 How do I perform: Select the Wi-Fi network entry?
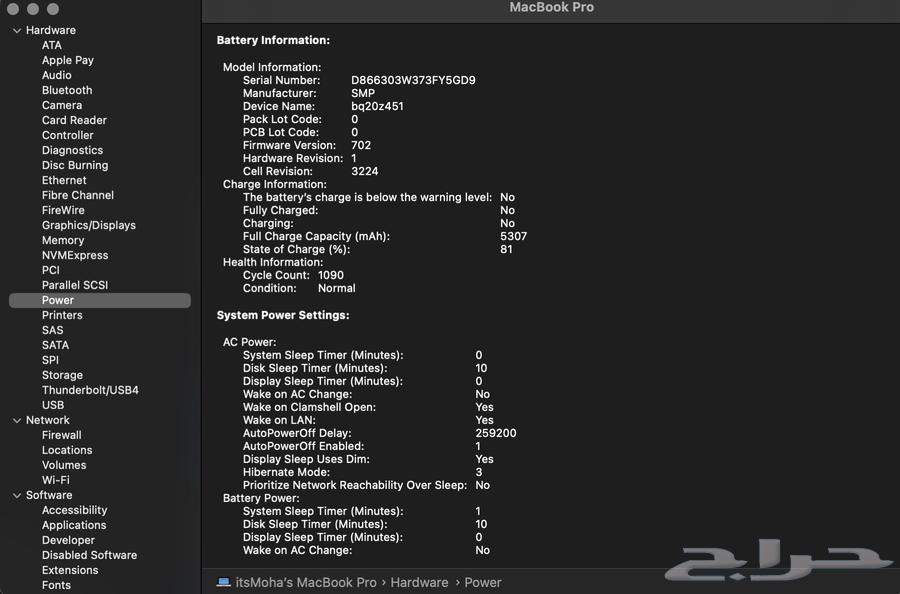[55, 480]
